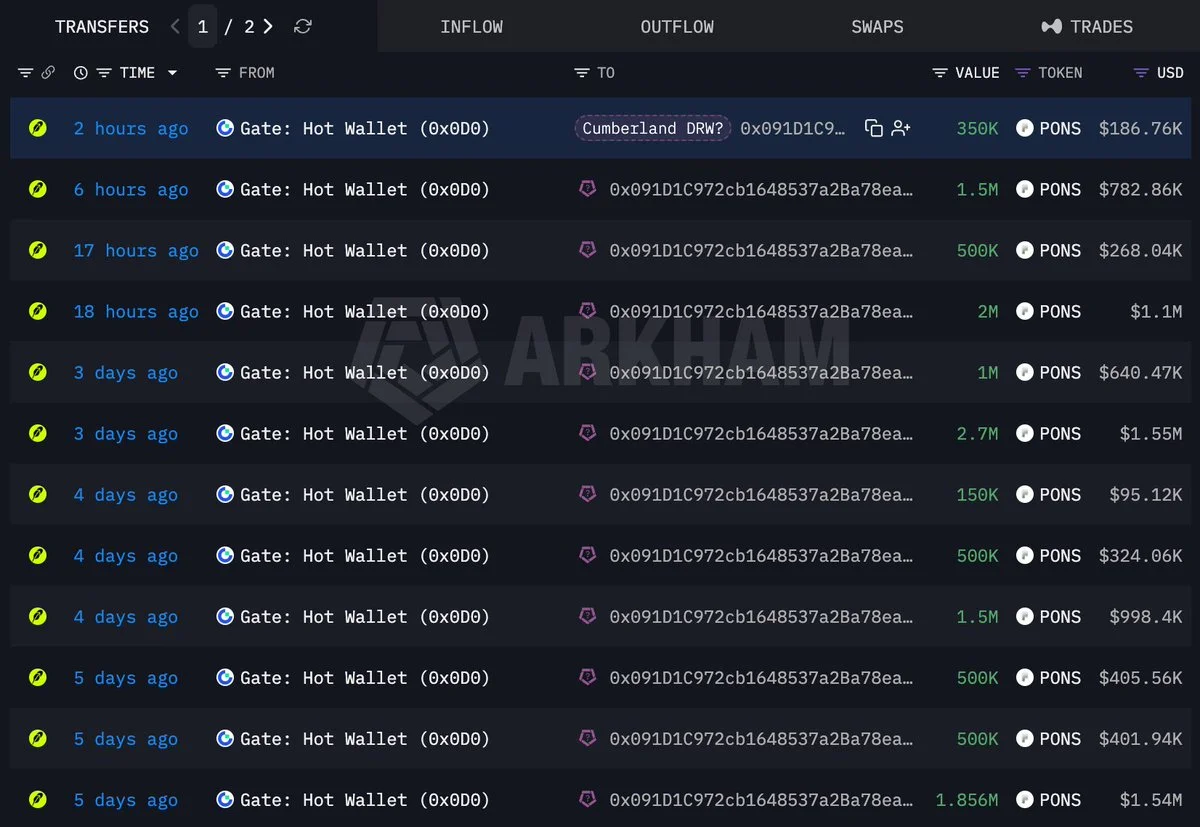
Task: Open the Gate: Hot Wallet sender in the $186.76K row
Action: [365, 128]
